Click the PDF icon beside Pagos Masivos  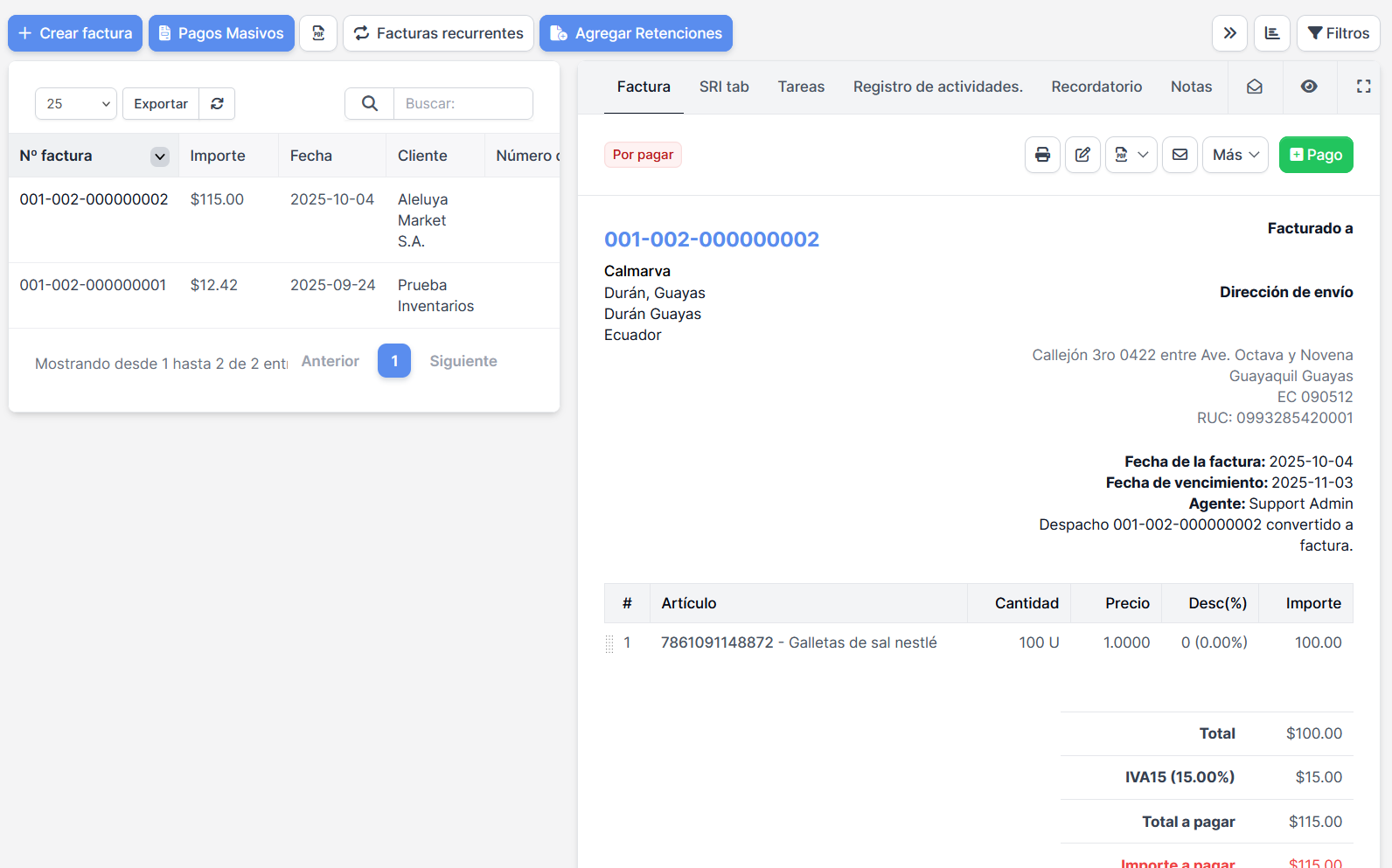coord(318,33)
